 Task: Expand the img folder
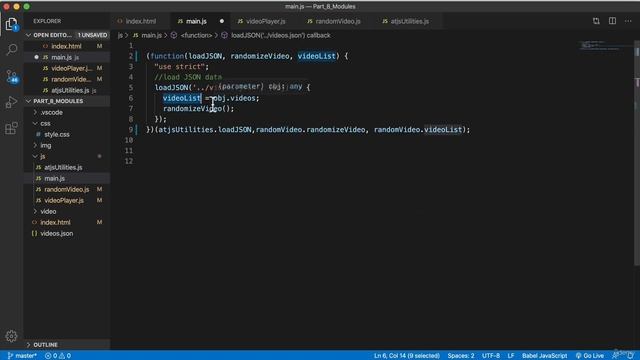pos(45,145)
